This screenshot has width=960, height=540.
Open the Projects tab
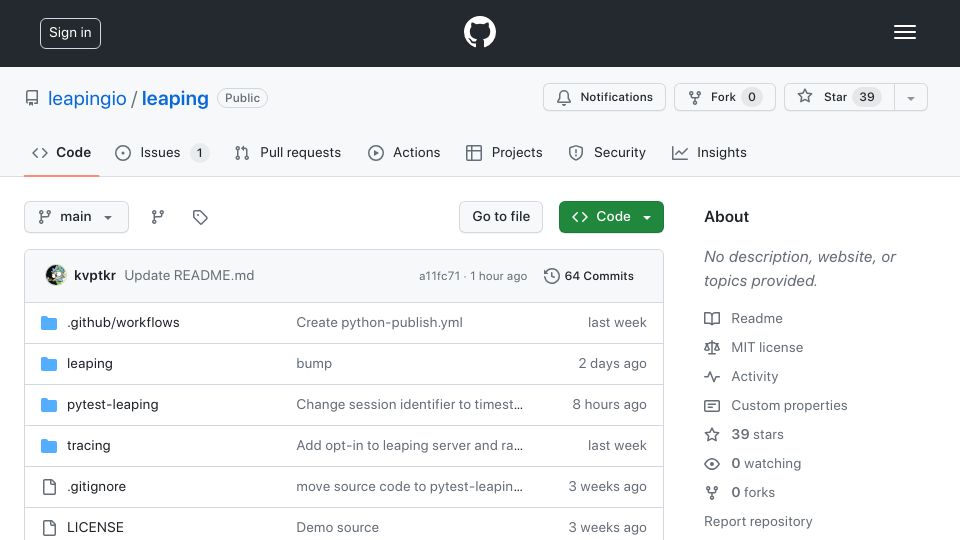click(x=504, y=152)
